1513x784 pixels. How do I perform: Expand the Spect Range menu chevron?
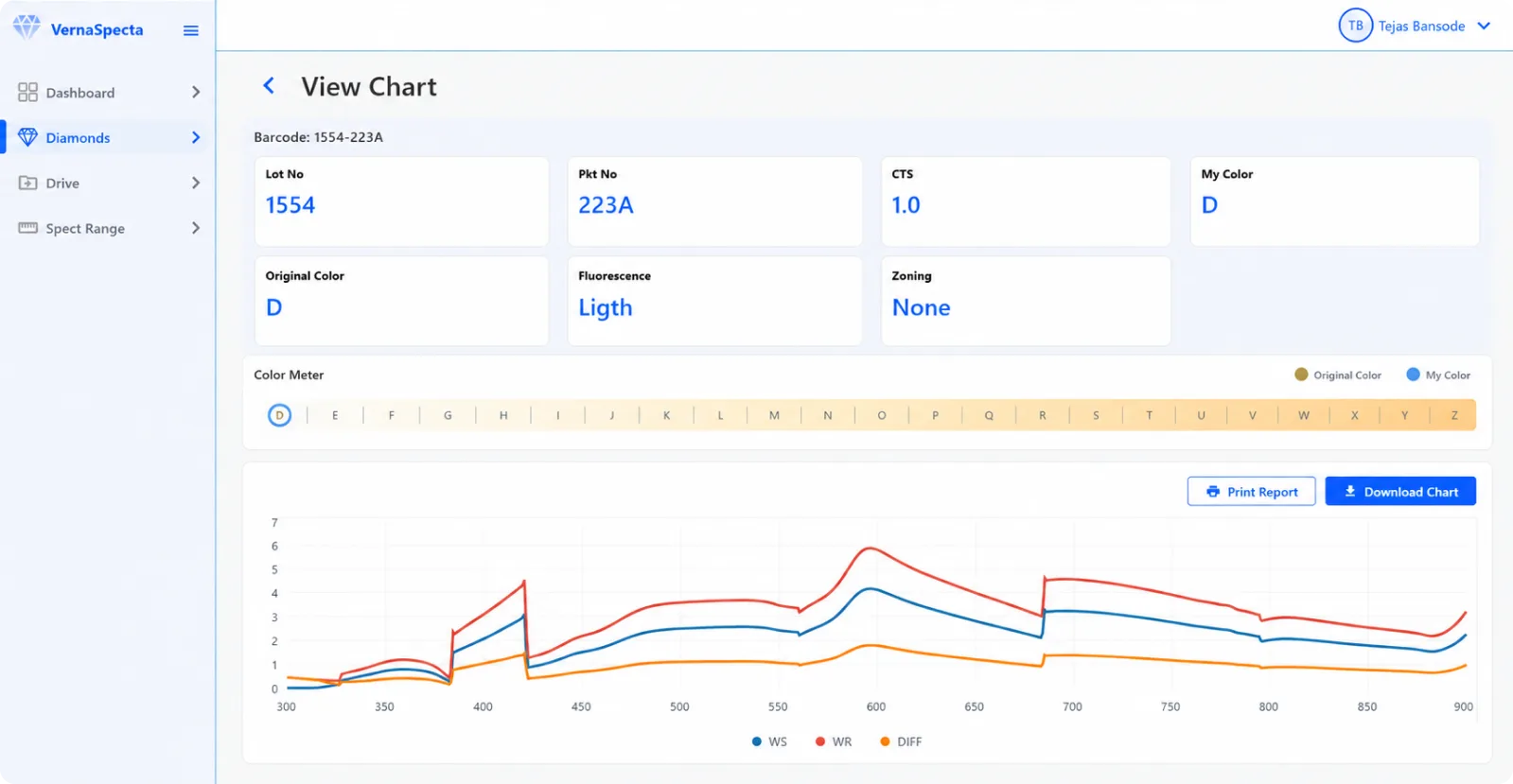tap(196, 228)
